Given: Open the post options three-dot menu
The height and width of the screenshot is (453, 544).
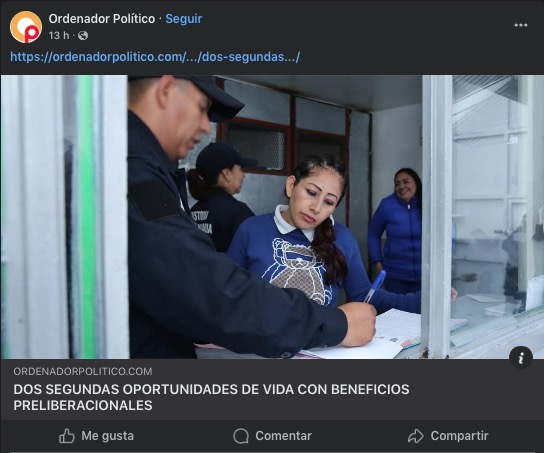Looking at the screenshot, I should (x=521, y=25).
